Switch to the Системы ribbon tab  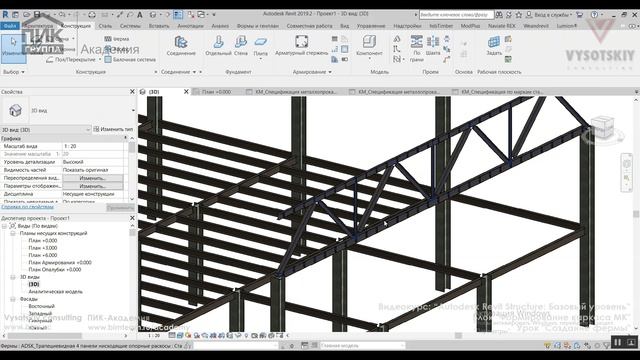[x=130, y=26]
